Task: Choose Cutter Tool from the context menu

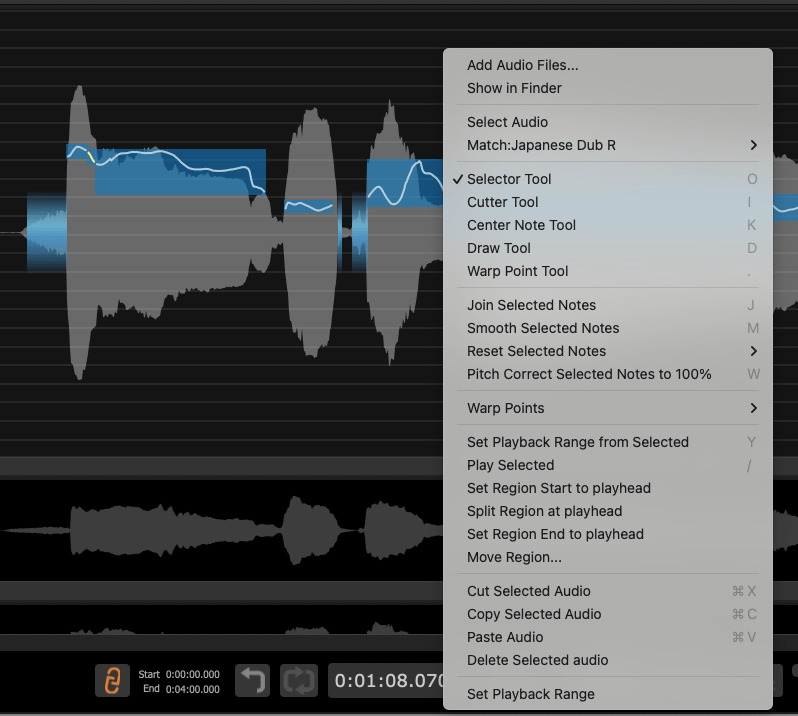Action: point(502,202)
